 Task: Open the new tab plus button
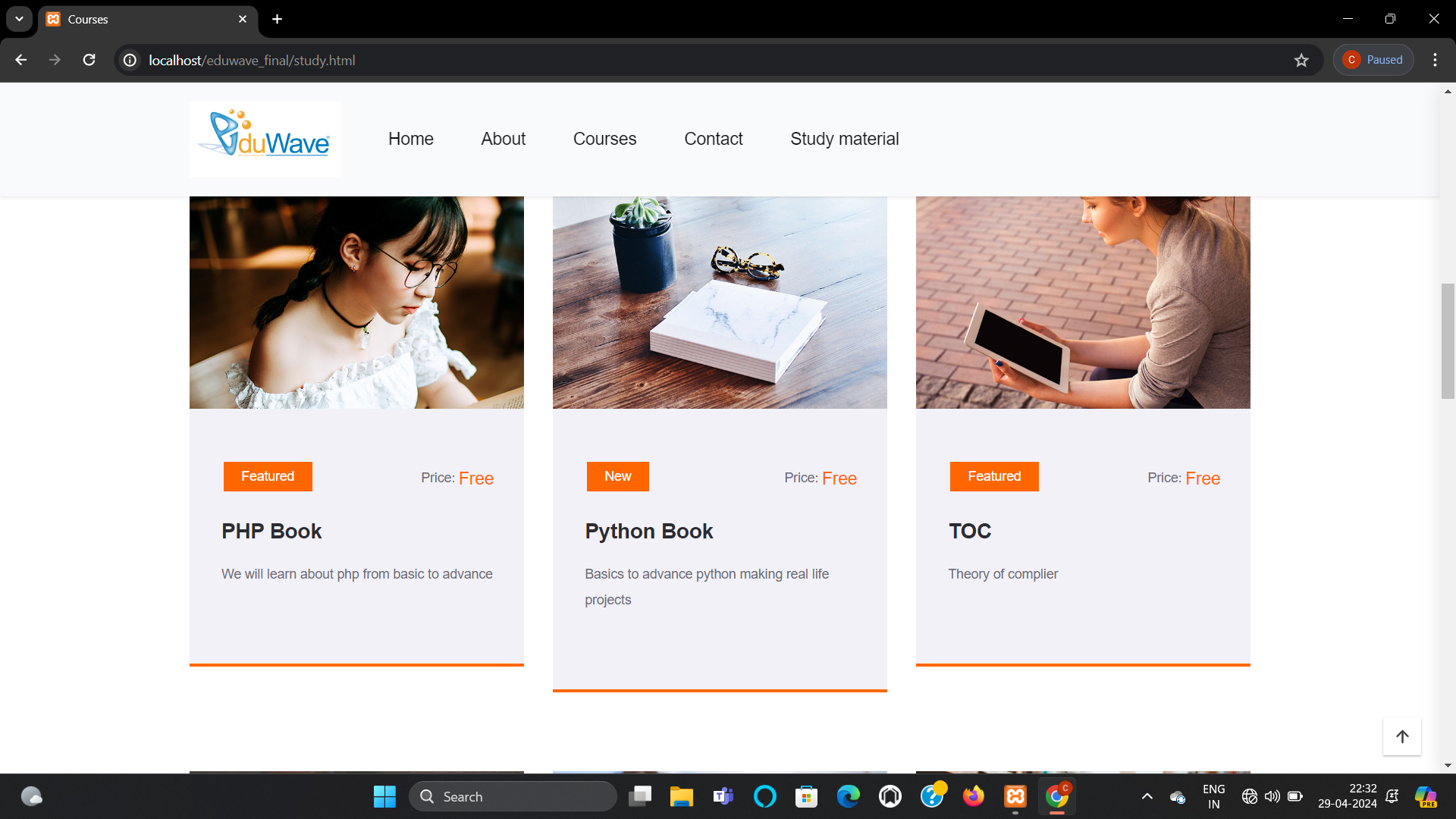pos(278,19)
